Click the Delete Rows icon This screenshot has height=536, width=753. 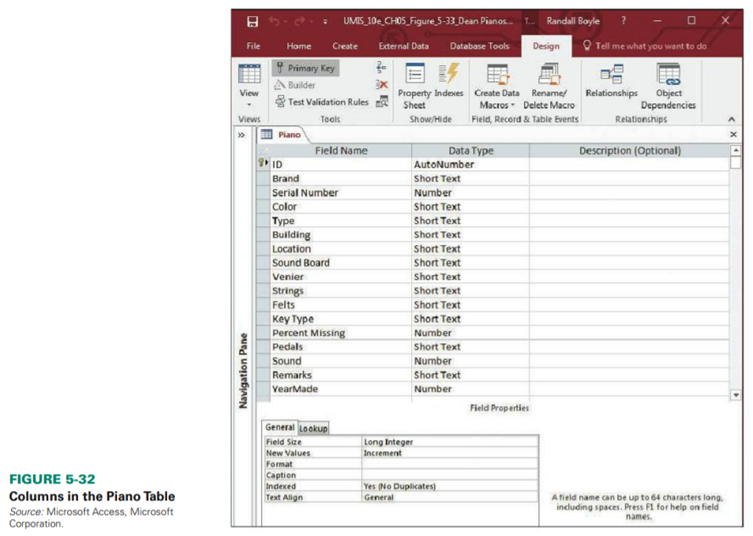(382, 85)
